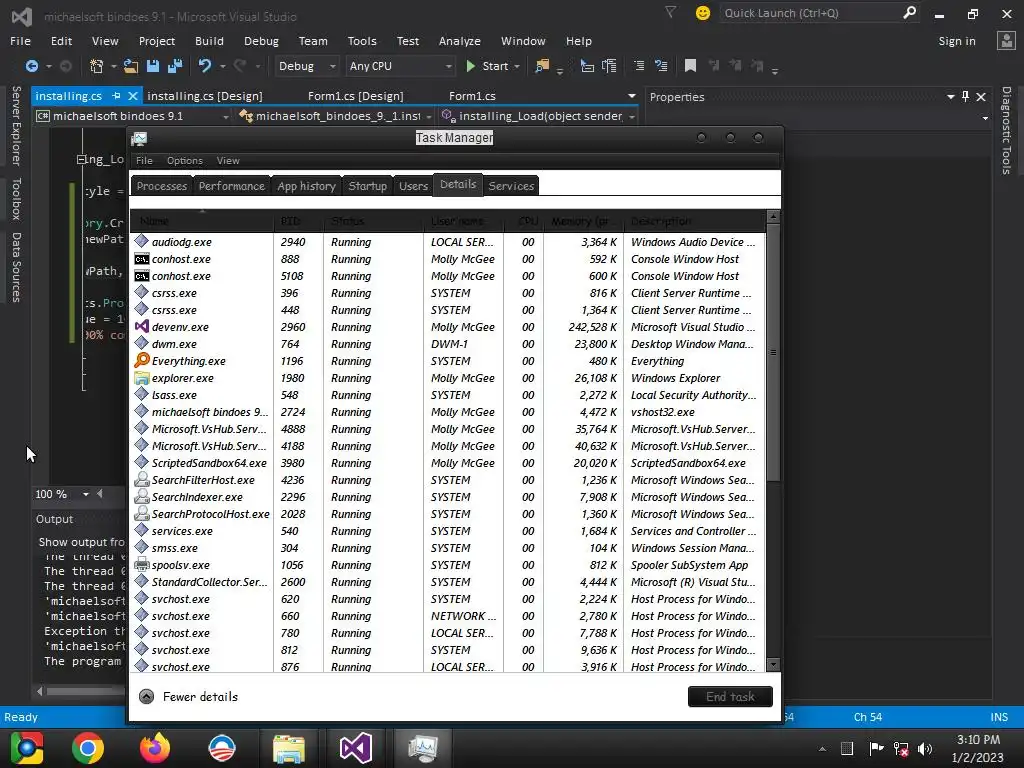1024x768 pixels.
Task: Click the volume speaker tray icon
Action: coord(925,749)
